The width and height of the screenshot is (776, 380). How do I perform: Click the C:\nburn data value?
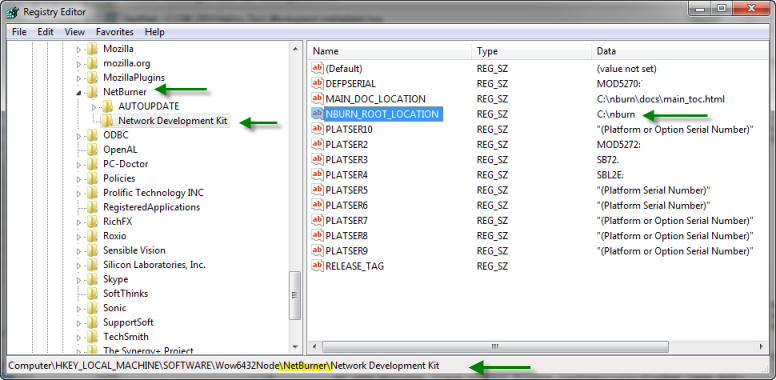[x=616, y=114]
